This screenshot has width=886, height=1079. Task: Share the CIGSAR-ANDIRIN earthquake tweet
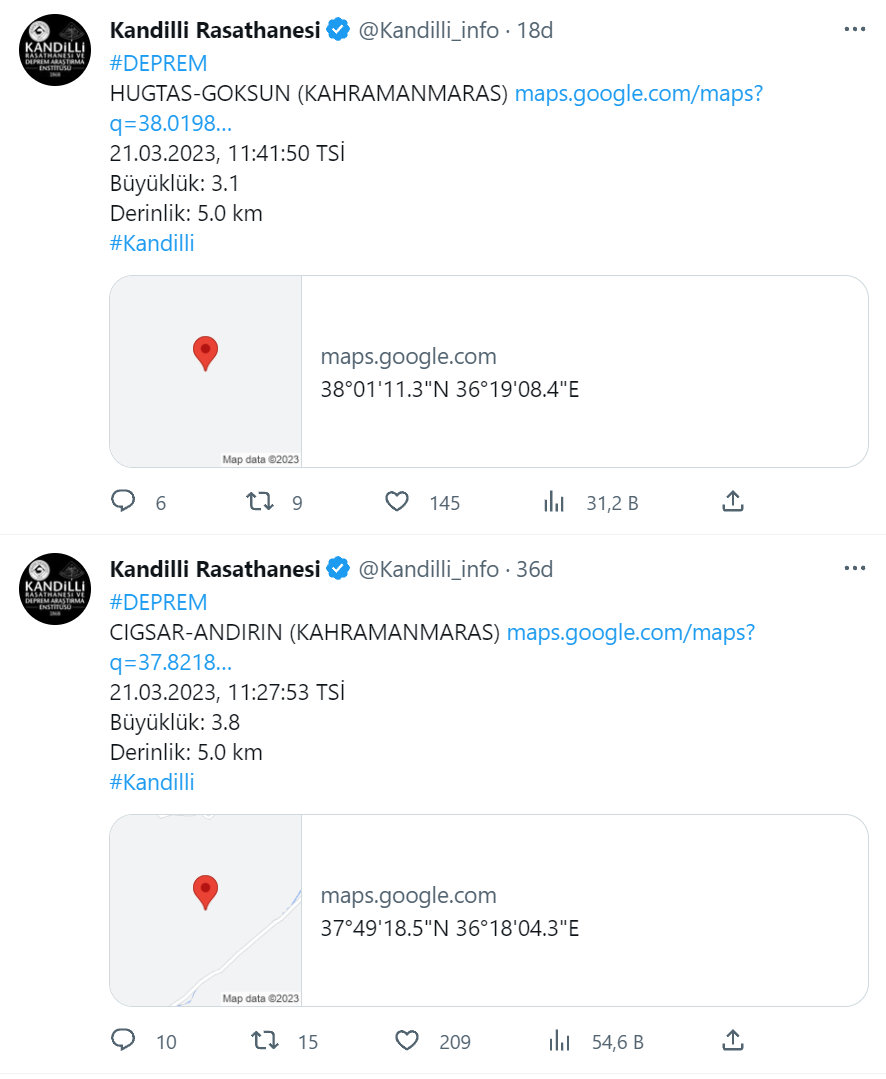coord(733,1041)
